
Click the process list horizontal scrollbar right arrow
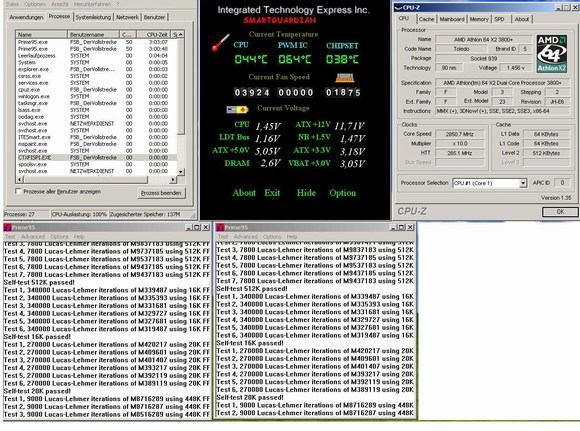(173, 180)
